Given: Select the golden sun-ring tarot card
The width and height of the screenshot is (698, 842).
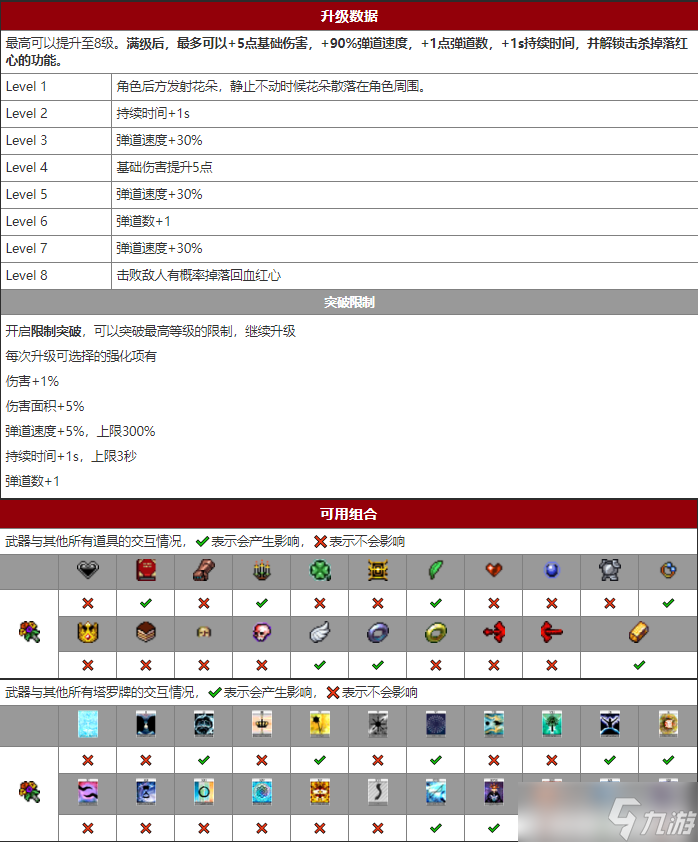Looking at the screenshot, I should click(x=668, y=724).
